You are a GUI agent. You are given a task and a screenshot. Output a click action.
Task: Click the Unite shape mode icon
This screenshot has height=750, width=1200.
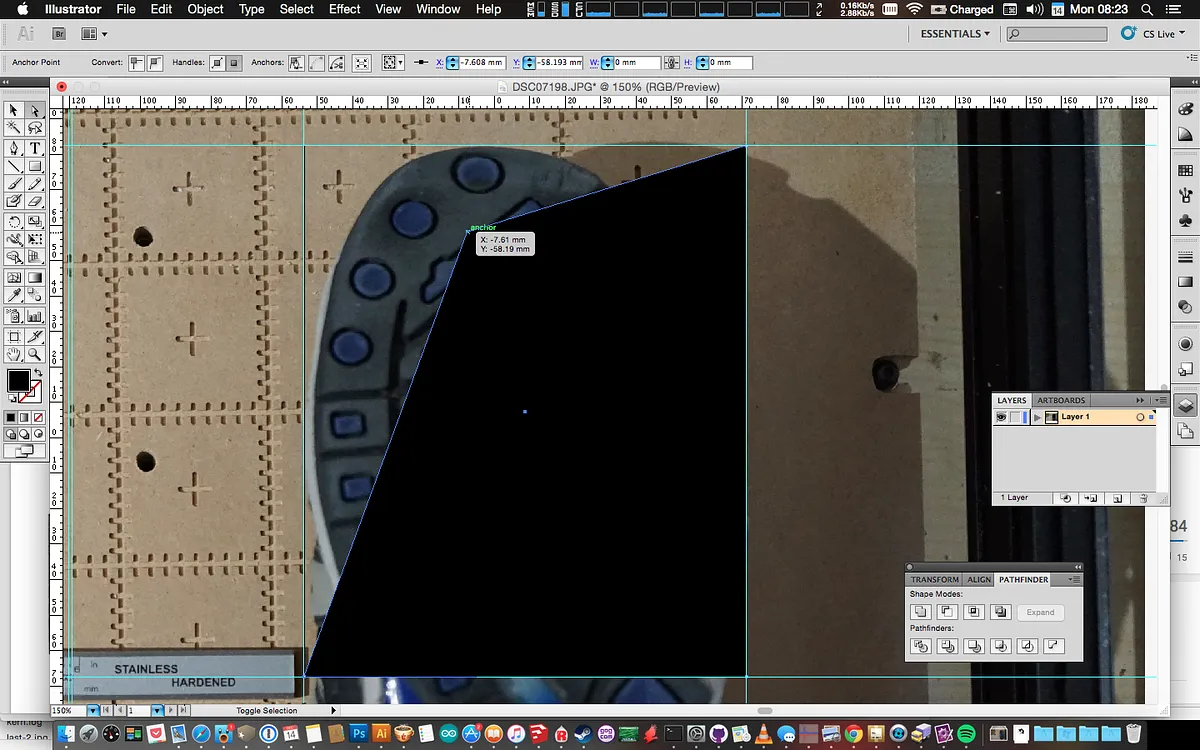[x=921, y=612]
